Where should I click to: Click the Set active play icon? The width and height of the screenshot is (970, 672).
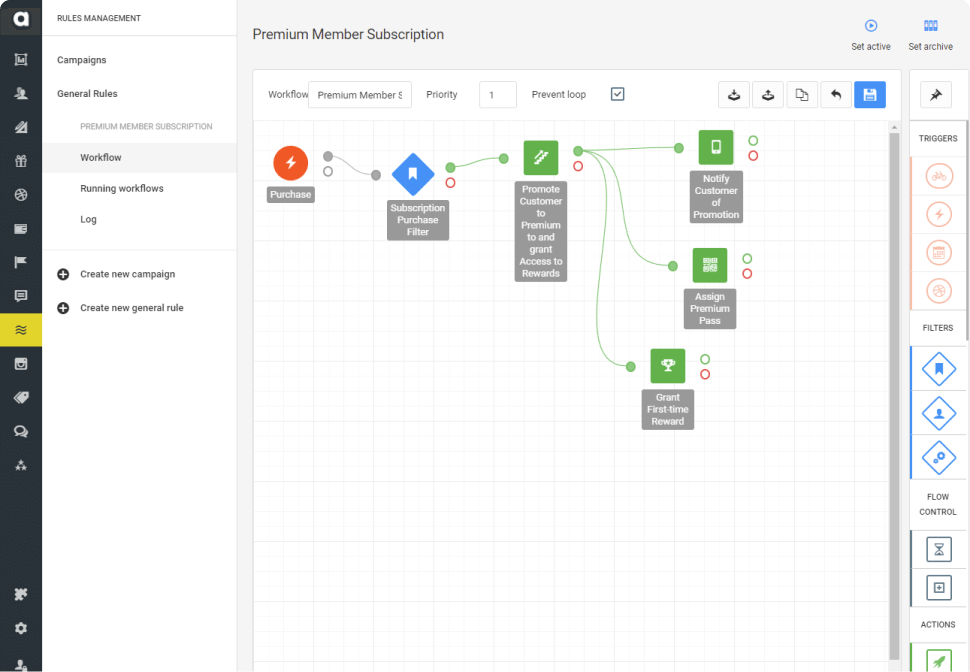[x=871, y=25]
